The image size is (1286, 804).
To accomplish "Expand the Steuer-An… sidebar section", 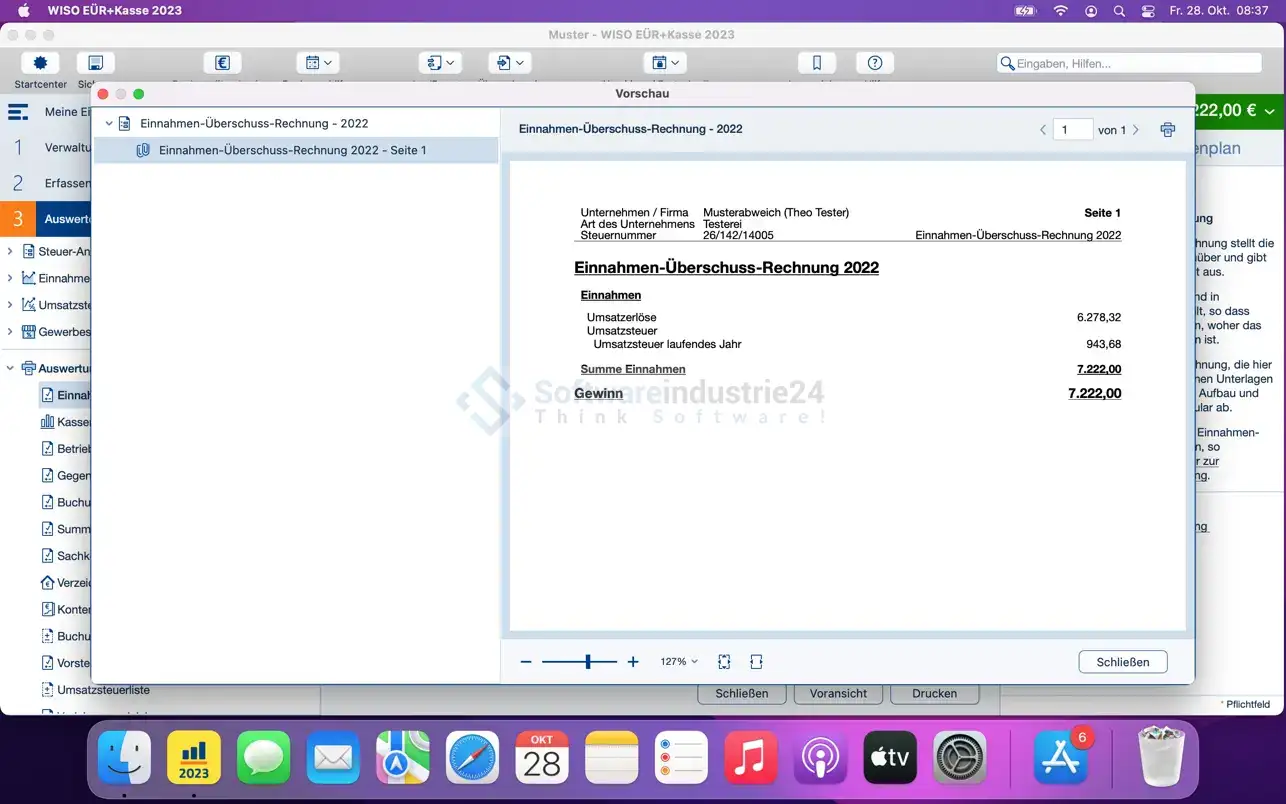I will pyautogui.click(x=10, y=251).
